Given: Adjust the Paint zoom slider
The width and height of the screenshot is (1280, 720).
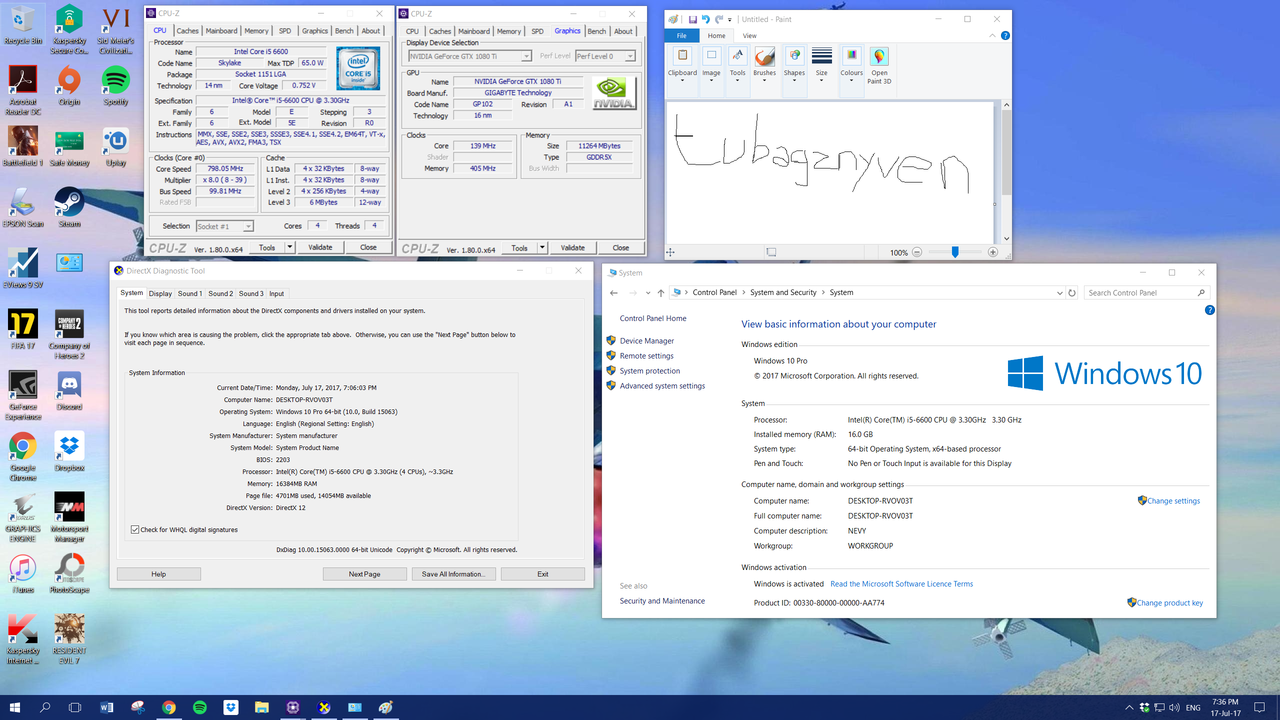Looking at the screenshot, I should click(955, 252).
